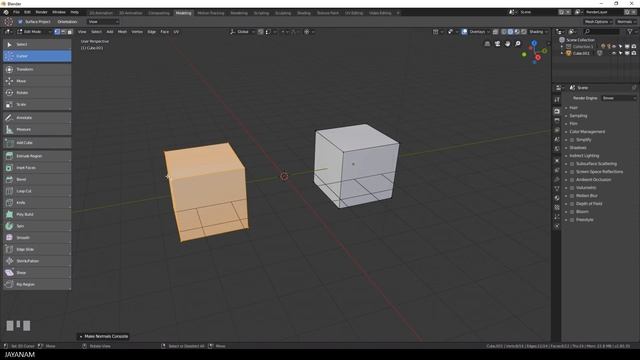This screenshot has height=360, width=640.
Task: Select the Shear tool
Action: (x=37, y=273)
